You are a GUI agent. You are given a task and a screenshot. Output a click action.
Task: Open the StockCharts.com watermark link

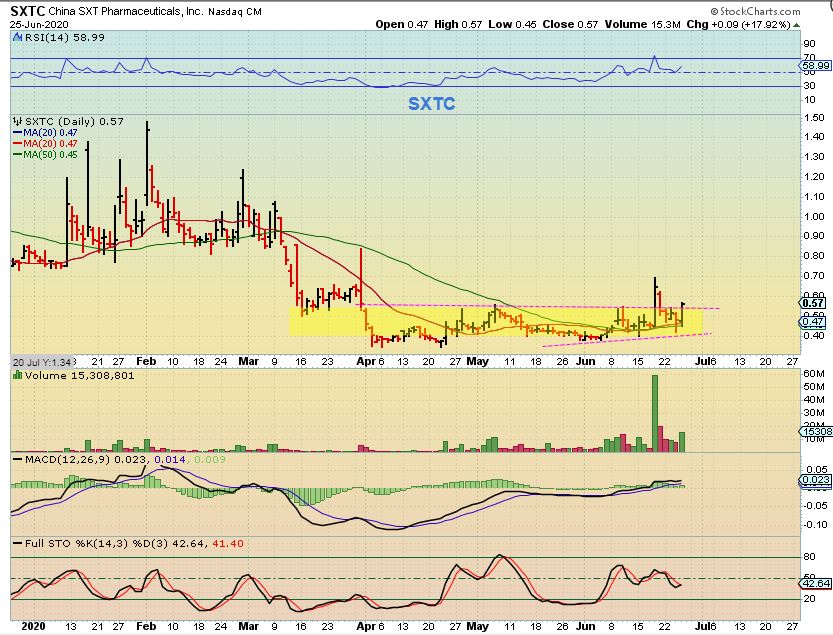(755, 11)
